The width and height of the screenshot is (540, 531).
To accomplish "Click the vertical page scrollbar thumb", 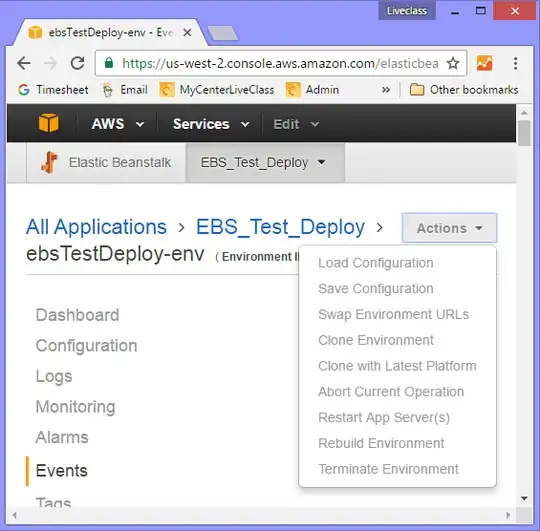I will click(524, 133).
